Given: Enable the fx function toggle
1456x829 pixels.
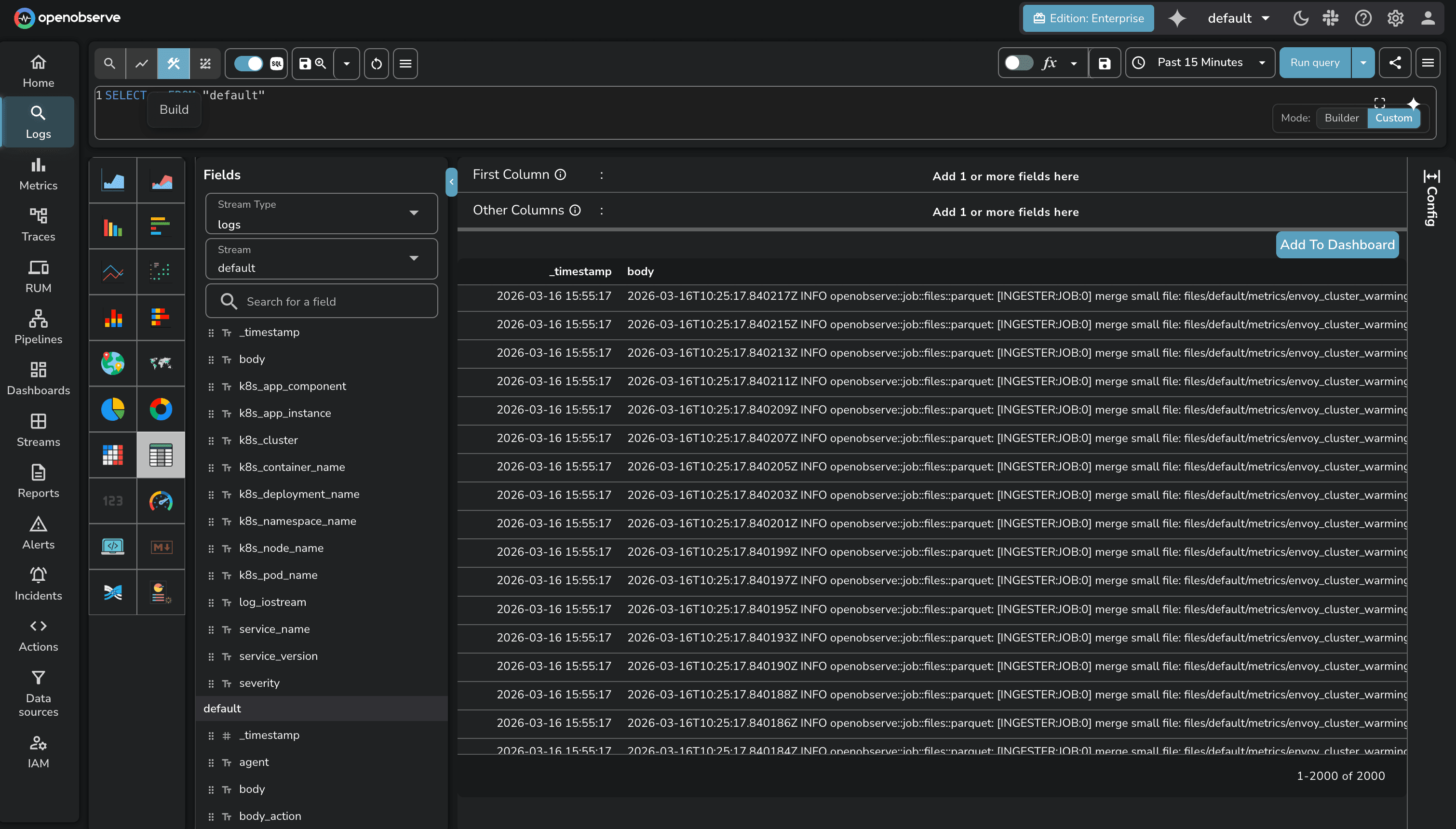Looking at the screenshot, I should pos(1019,63).
